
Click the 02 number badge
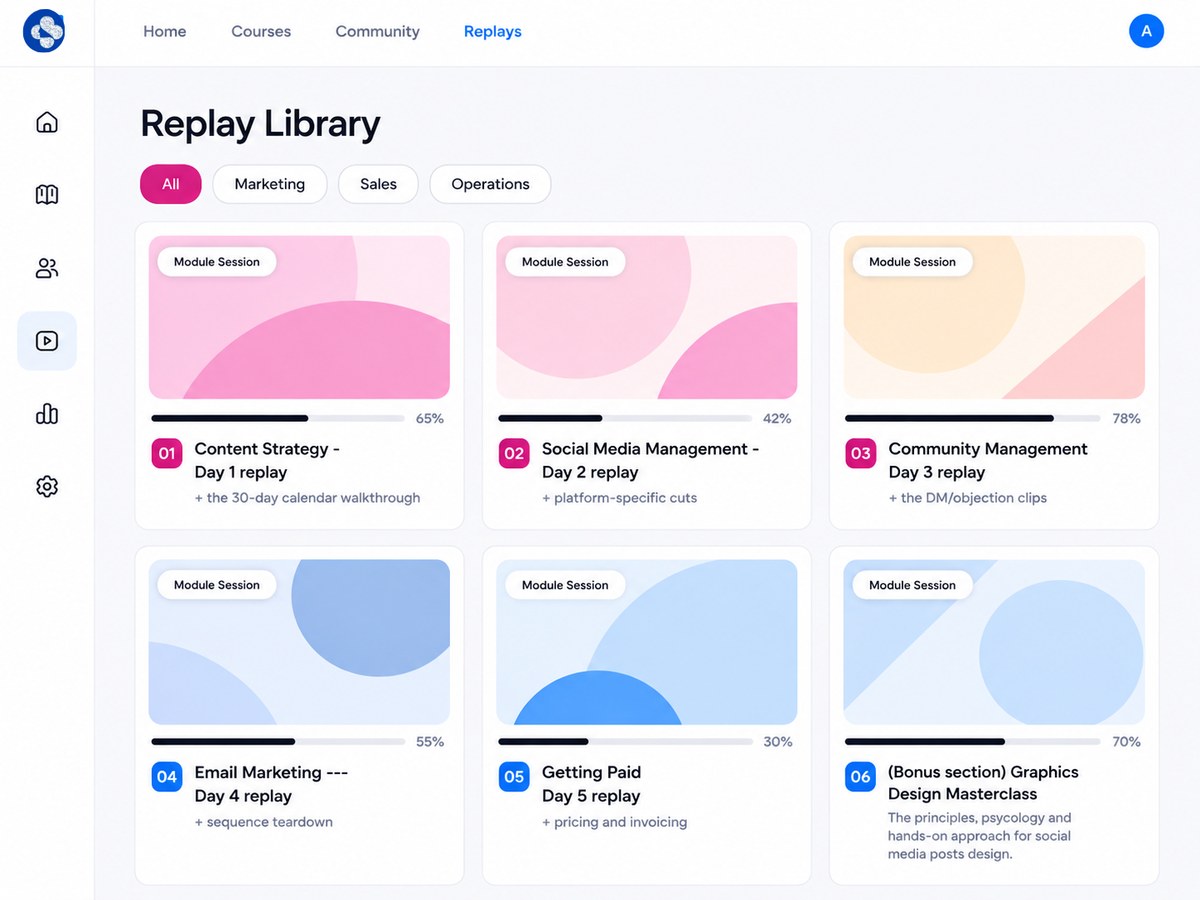[x=514, y=453]
